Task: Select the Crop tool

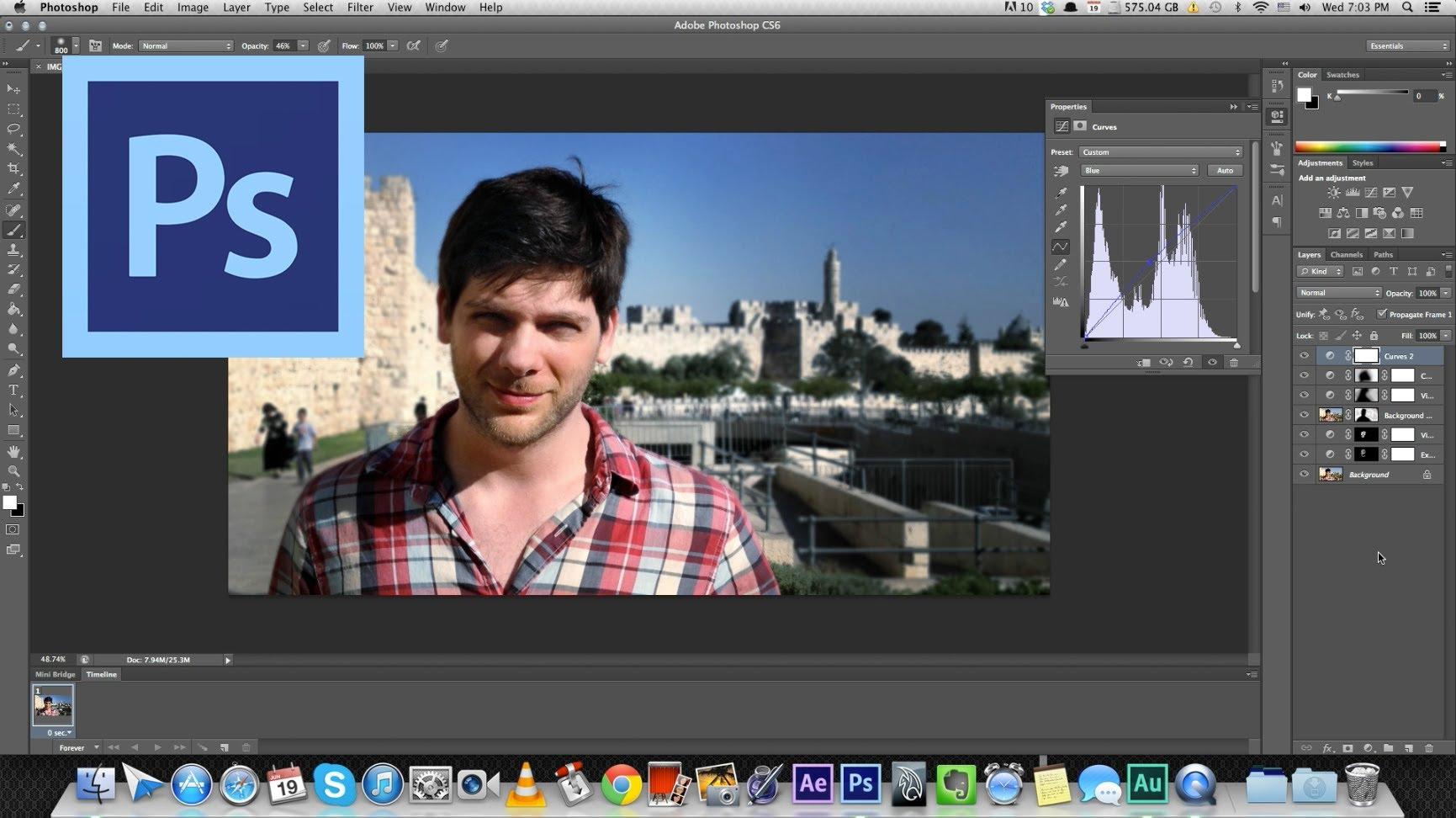Action: pyautogui.click(x=13, y=167)
